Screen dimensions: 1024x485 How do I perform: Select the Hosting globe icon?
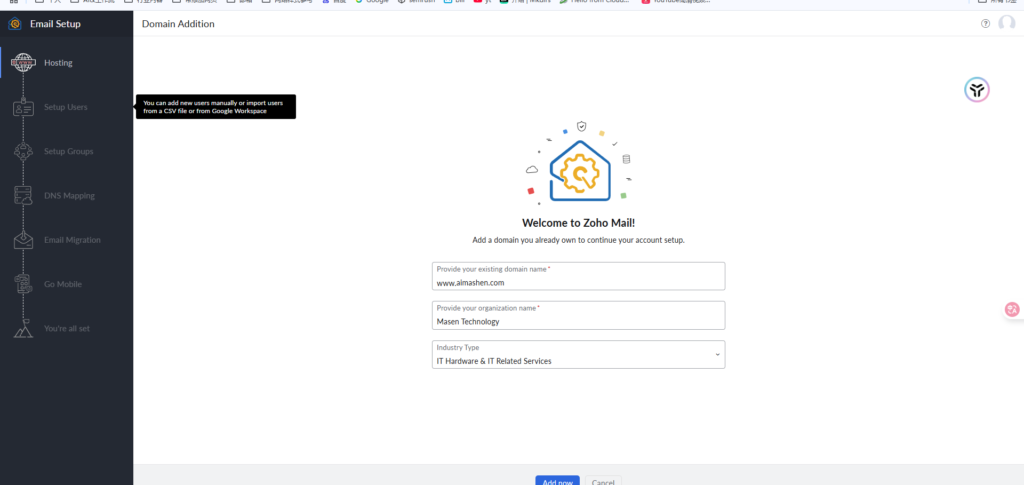[x=24, y=63]
